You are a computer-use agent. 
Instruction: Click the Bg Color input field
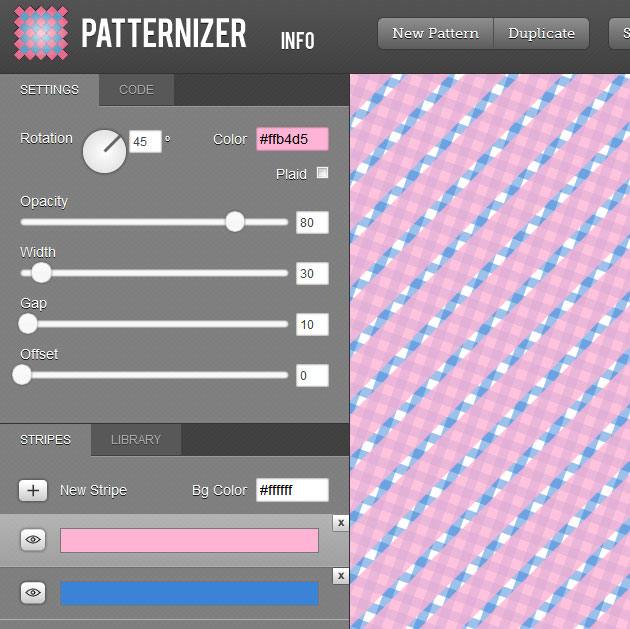click(292, 490)
